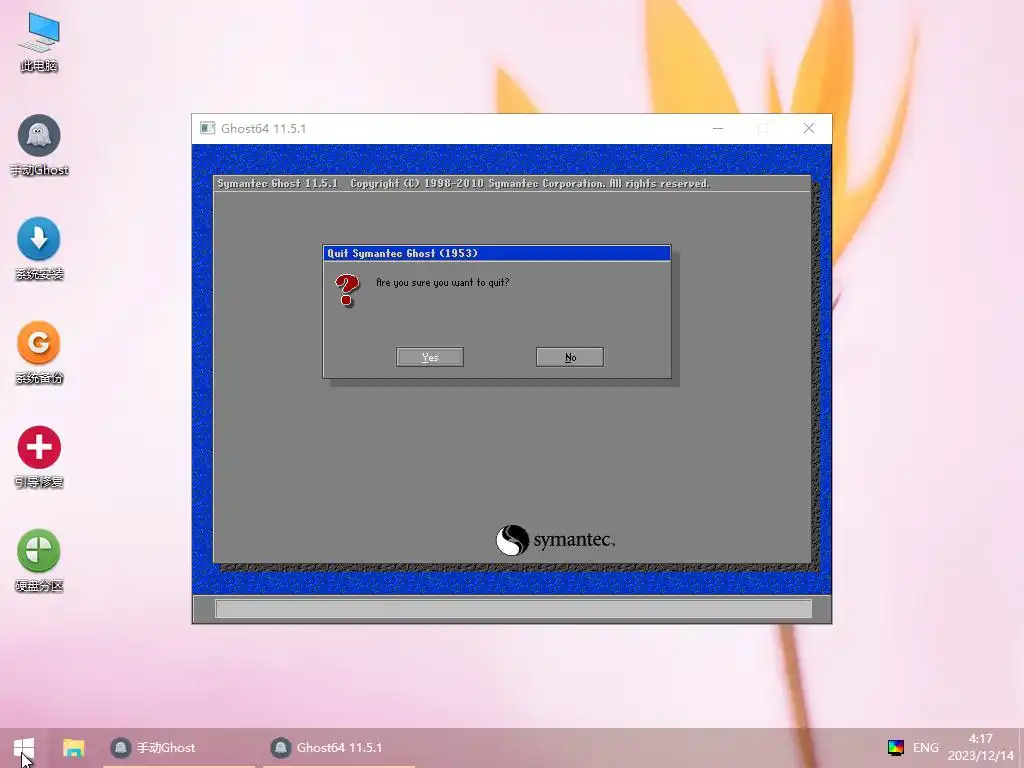The width and height of the screenshot is (1024, 768).
Task: Close the Ghost64 11.5.1 window
Action: 808,129
